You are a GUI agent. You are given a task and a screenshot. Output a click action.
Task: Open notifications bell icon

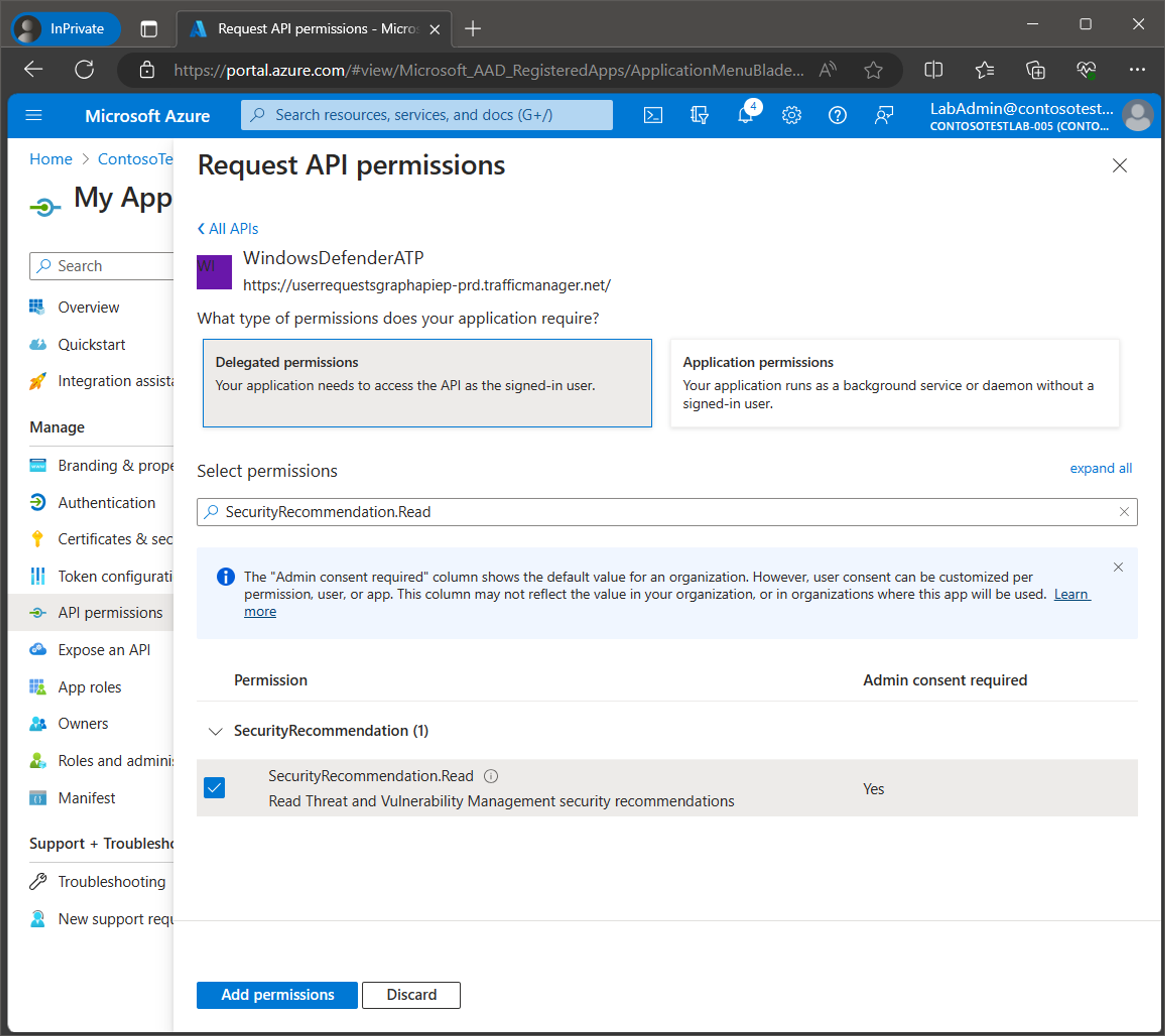pos(745,116)
